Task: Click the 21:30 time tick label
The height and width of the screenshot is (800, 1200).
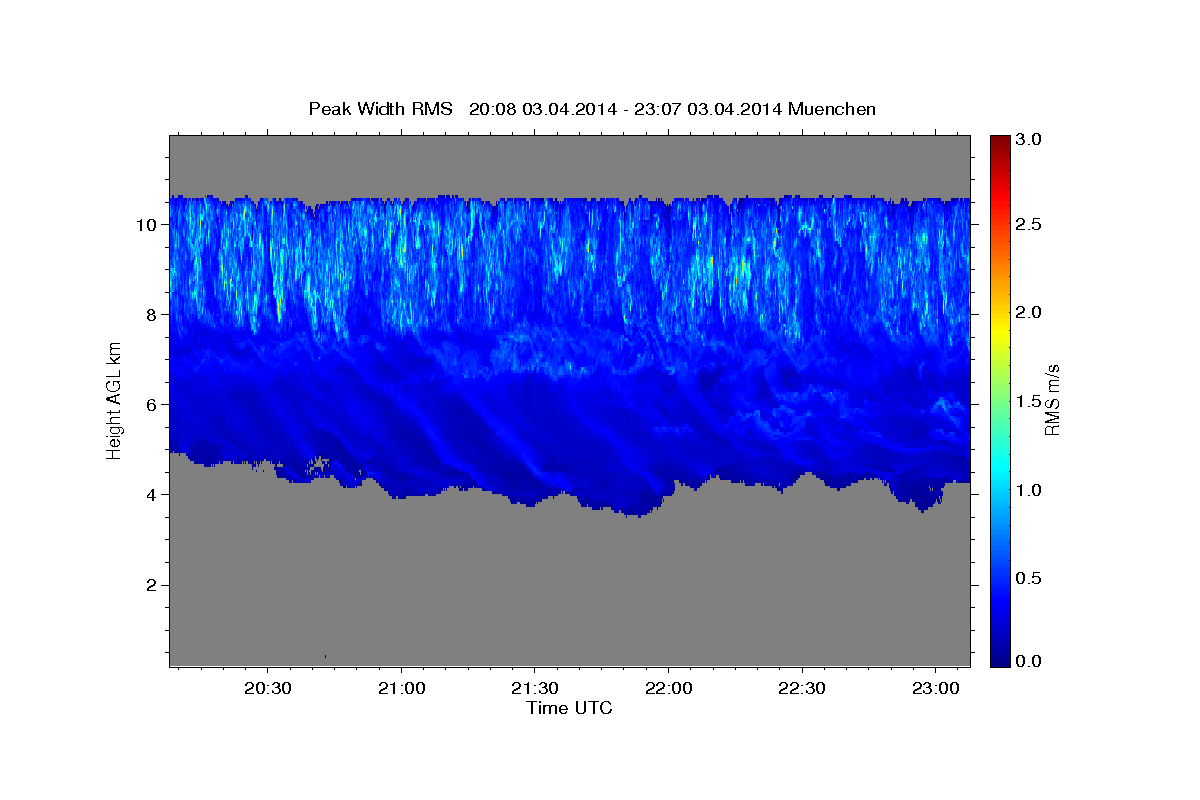Action: (x=535, y=689)
